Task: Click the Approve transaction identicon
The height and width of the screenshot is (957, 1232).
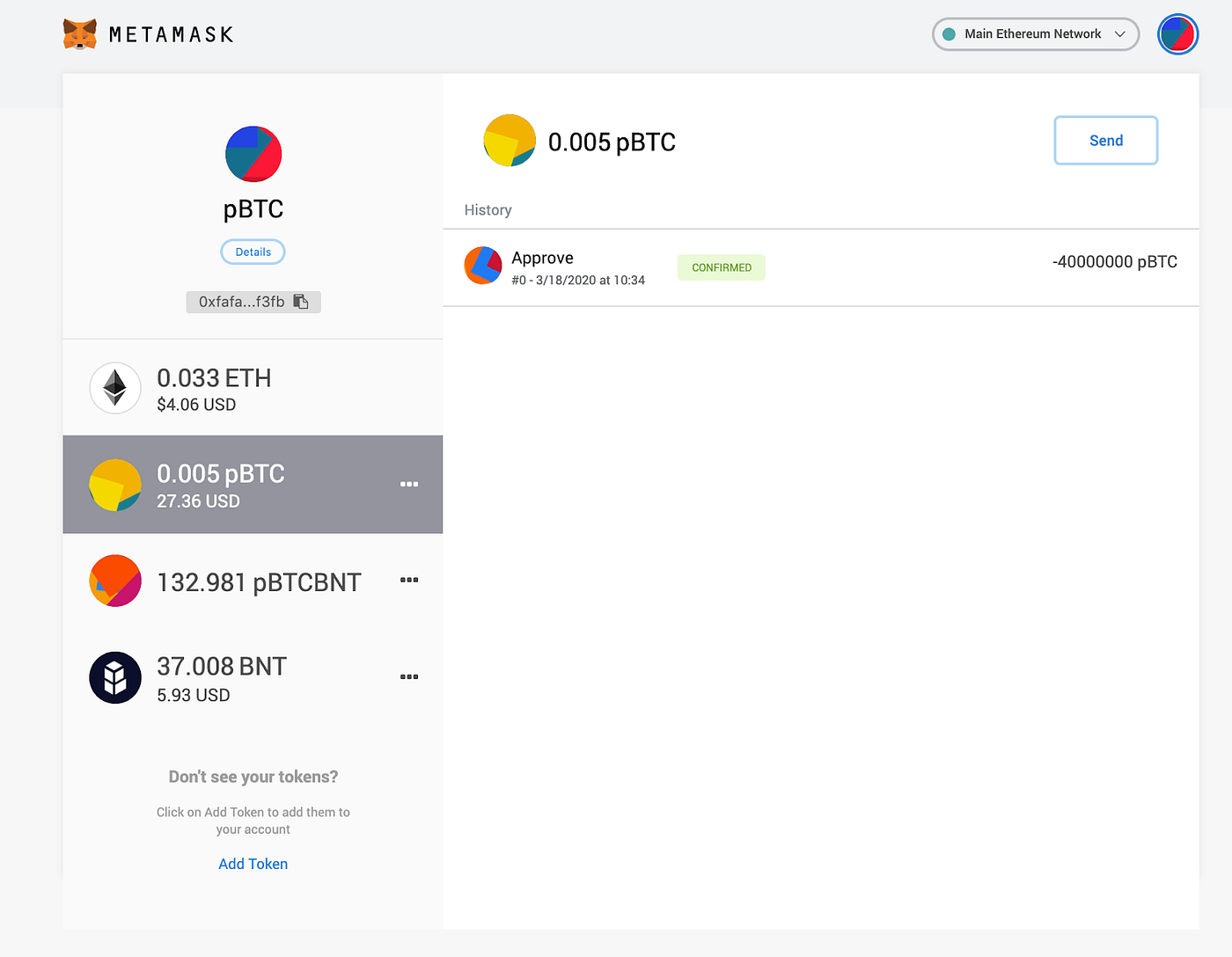Action: click(483, 266)
